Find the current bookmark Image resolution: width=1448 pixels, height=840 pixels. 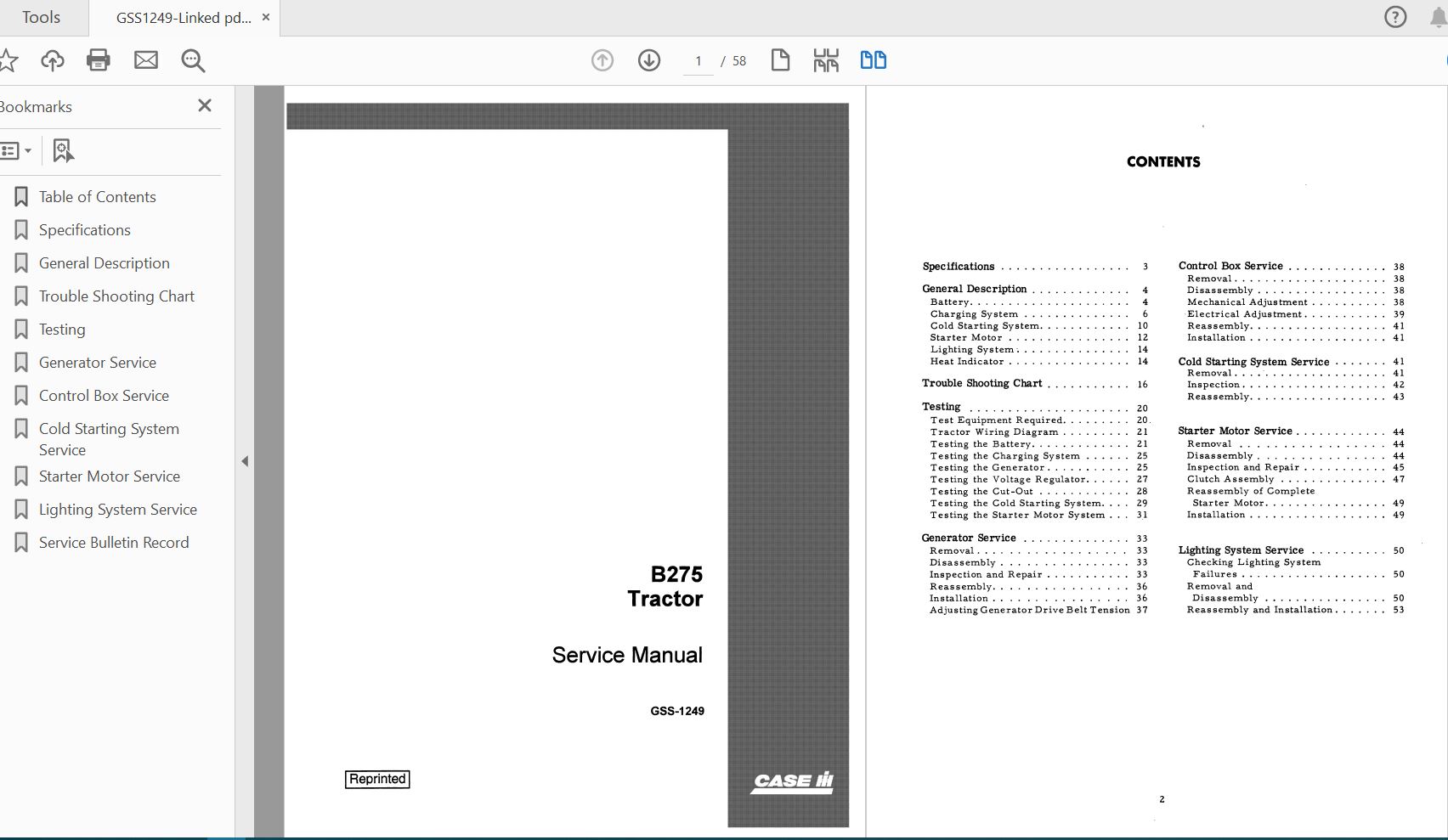63,150
